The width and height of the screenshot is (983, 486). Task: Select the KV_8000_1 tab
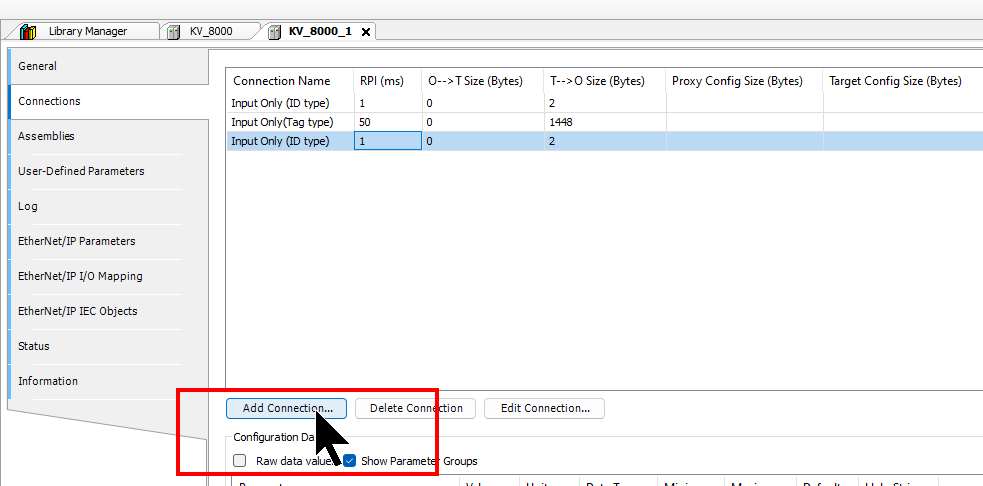[320, 31]
